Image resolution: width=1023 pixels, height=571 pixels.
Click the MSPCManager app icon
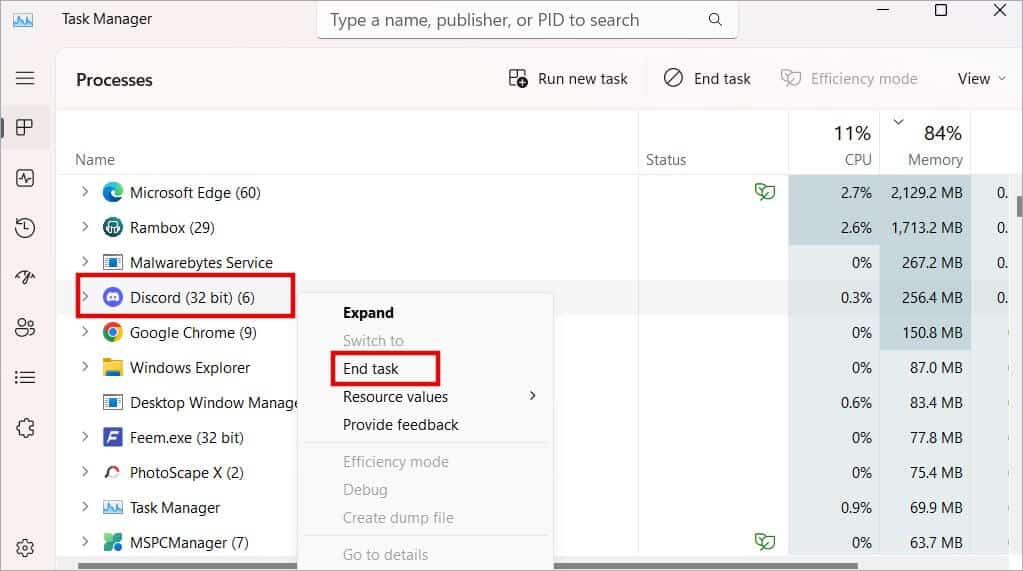coord(112,542)
